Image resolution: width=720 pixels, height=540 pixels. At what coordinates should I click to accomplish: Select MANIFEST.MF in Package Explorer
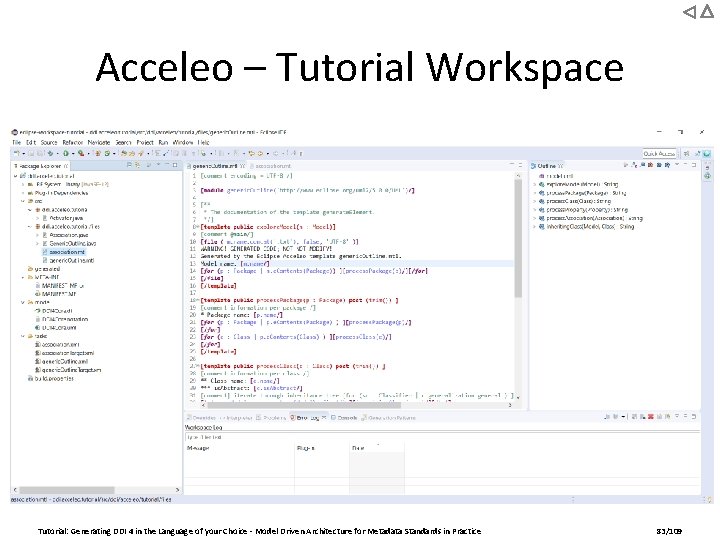(x=55, y=294)
